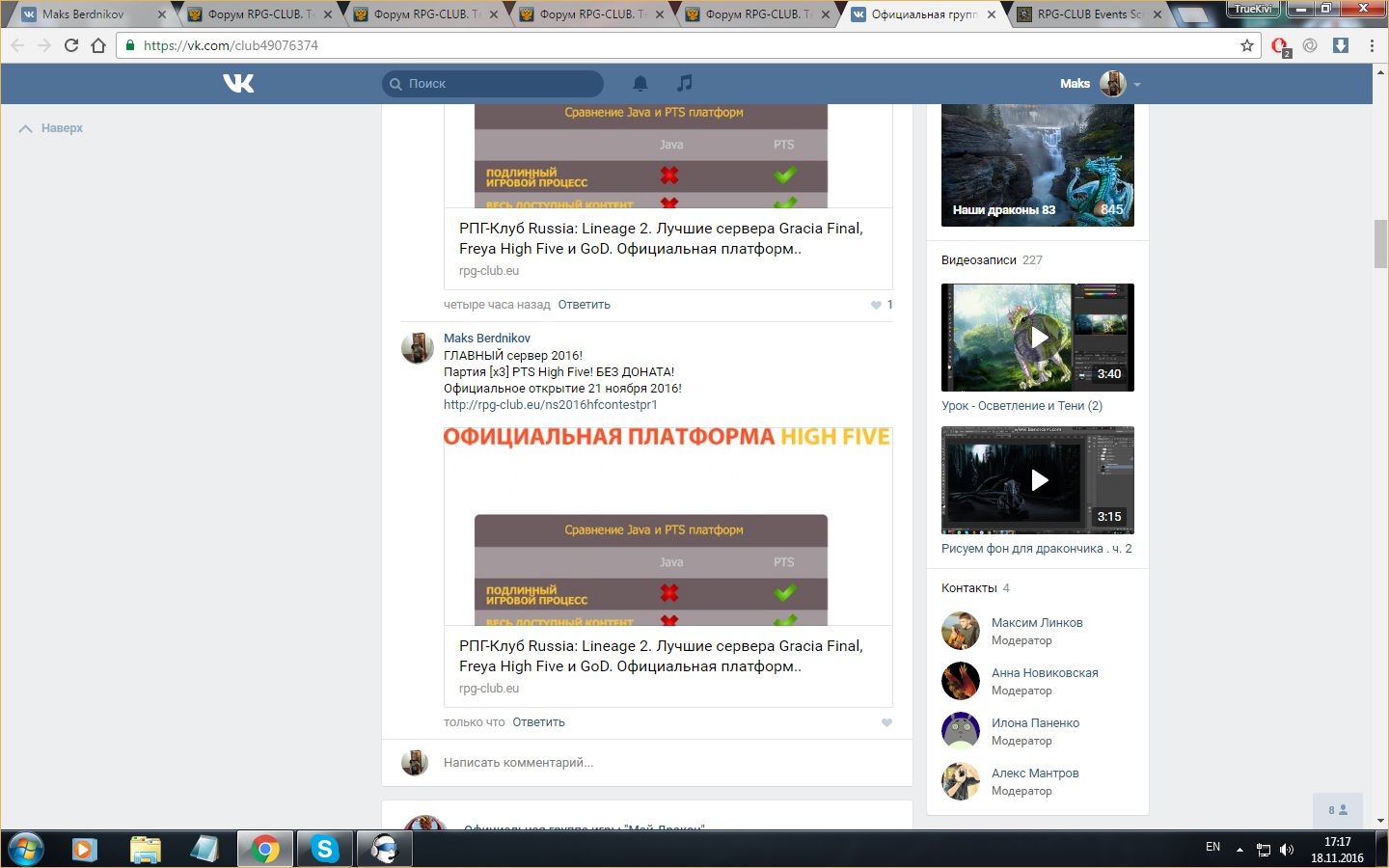Play the 3:40 dragon lesson video
This screenshot has height=868, width=1389.
click(x=1038, y=338)
